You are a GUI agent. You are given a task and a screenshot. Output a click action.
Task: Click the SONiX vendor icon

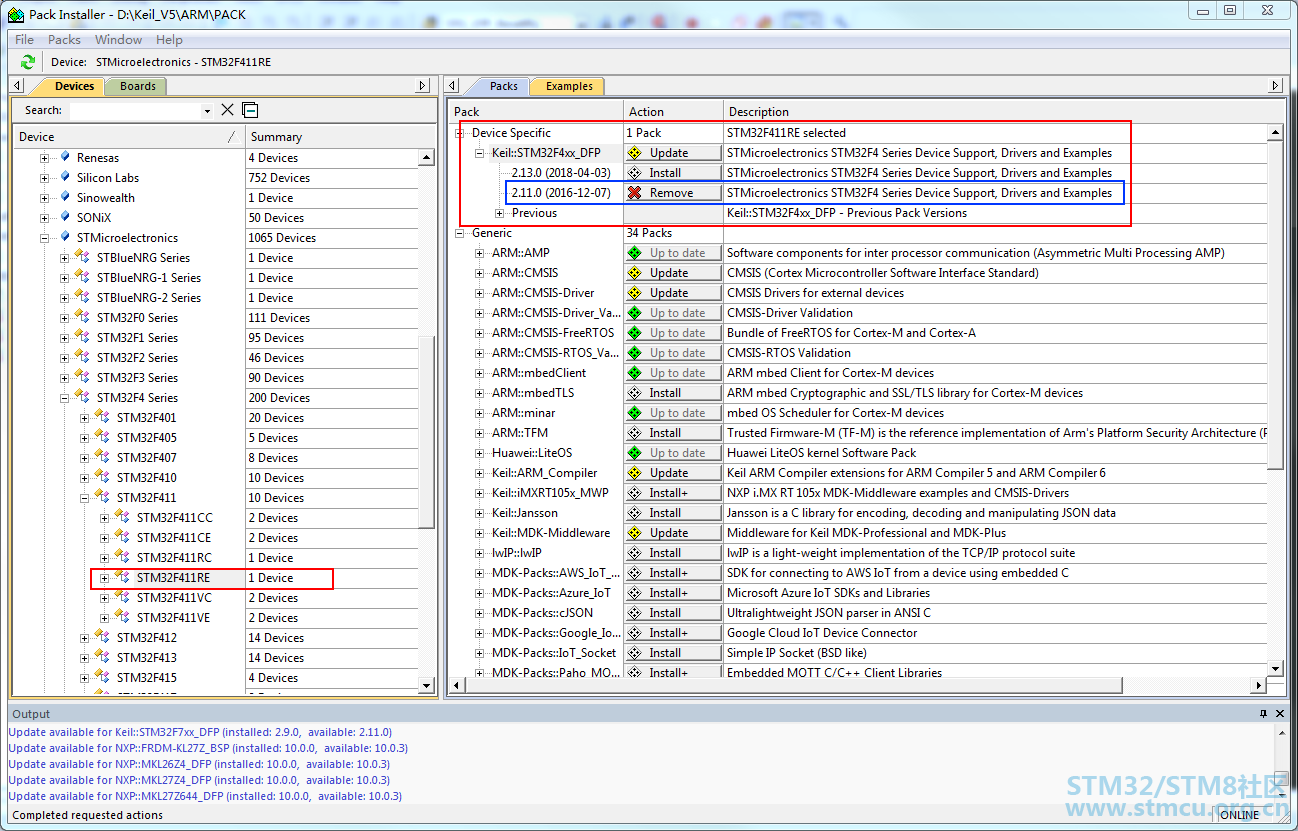66,217
